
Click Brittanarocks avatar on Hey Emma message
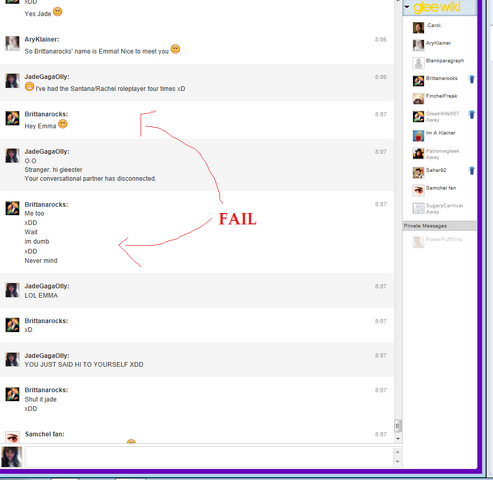point(12,118)
